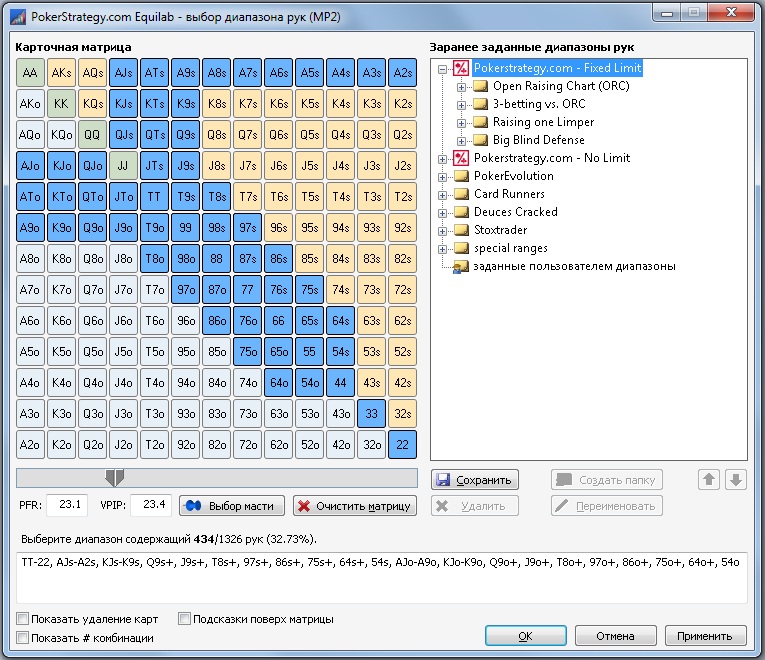The image size is (765, 660).
Task: Expand the Pokerstrategy.com No Limit node
Action: coord(442,160)
